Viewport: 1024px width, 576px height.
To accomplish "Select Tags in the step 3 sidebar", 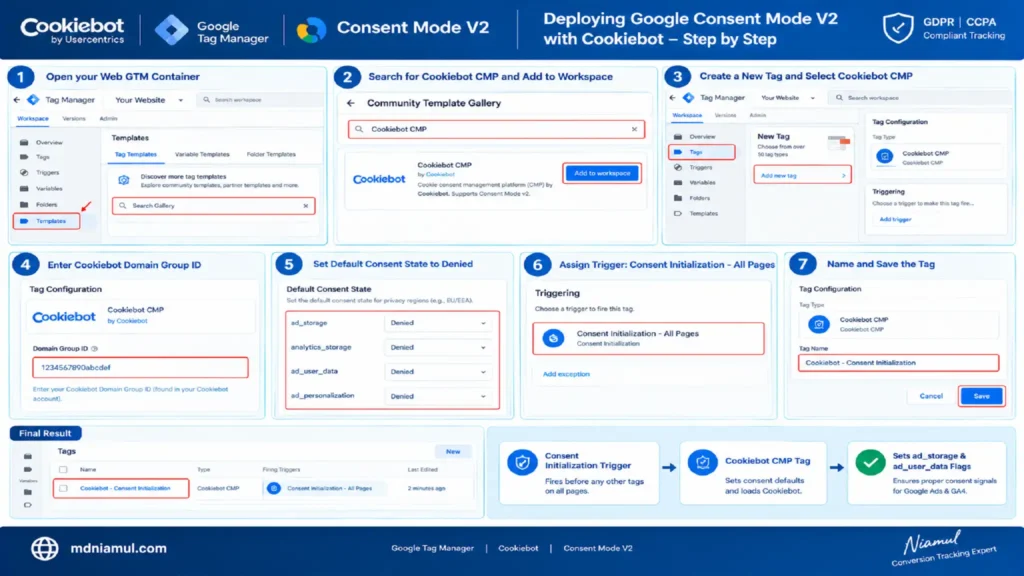I will 702,152.
